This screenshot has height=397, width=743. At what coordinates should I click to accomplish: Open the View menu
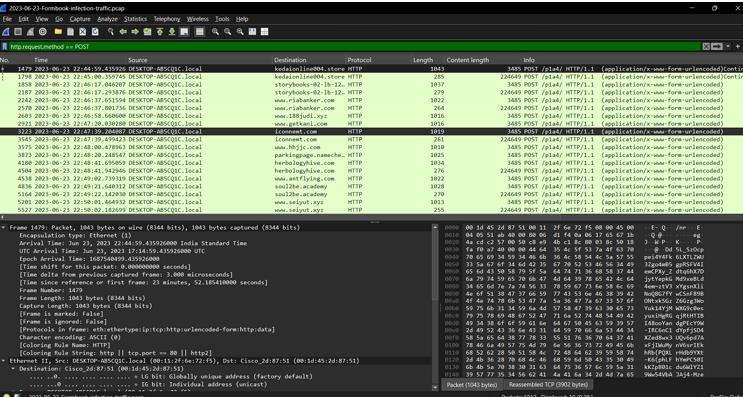pyautogui.click(x=42, y=19)
